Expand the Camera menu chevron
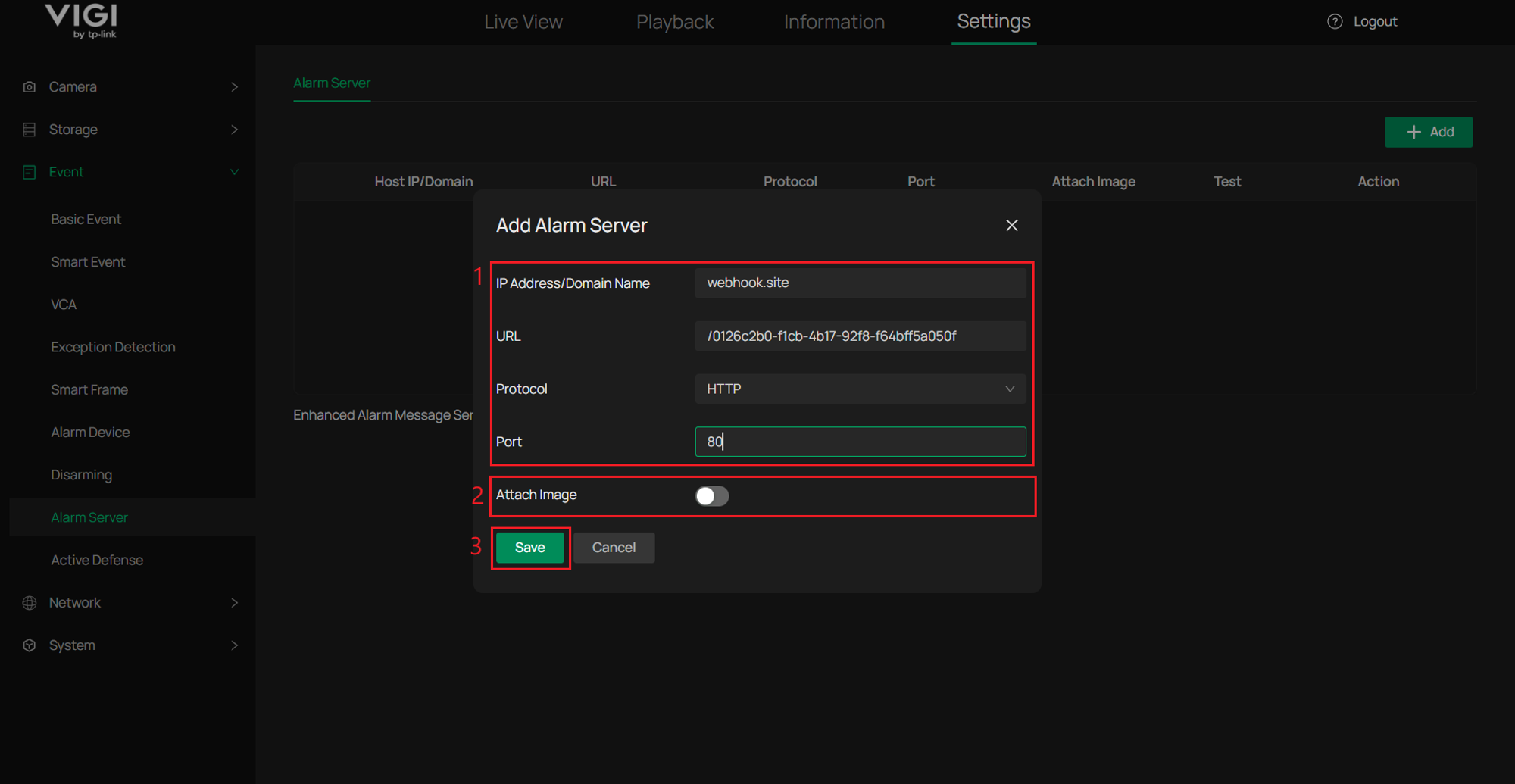1515x784 pixels. 234,87
